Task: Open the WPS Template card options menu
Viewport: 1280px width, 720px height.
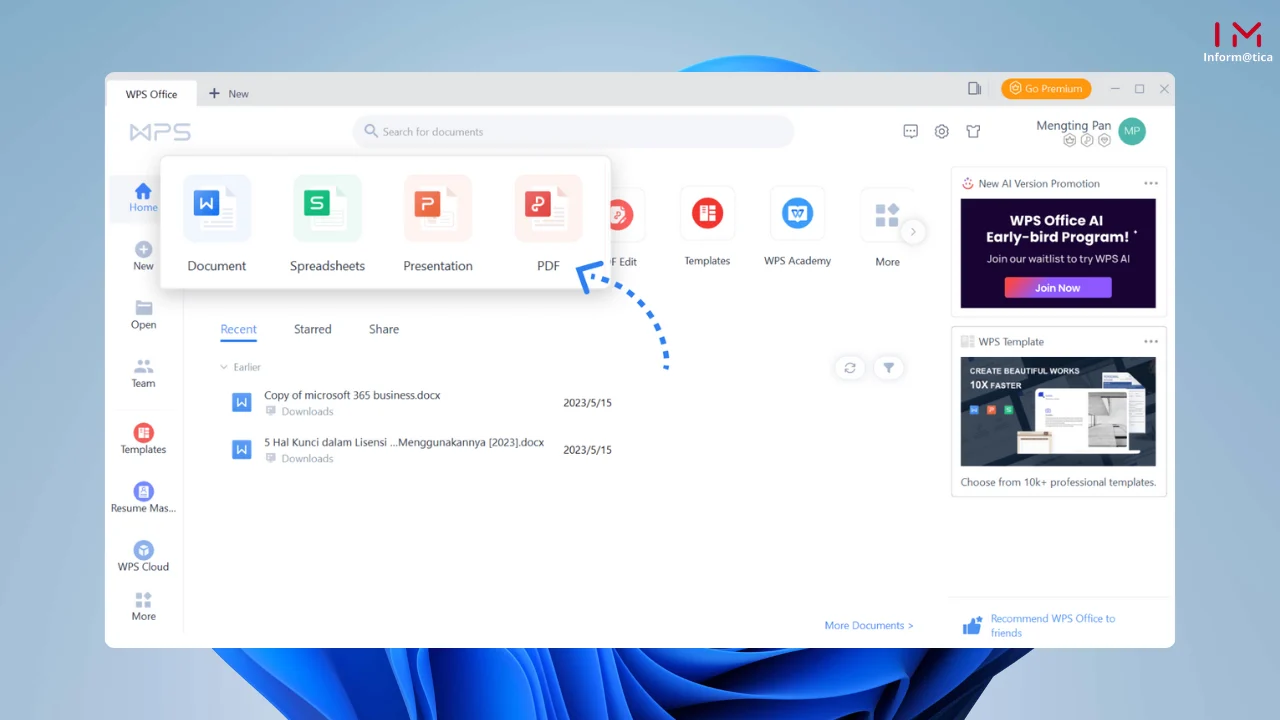Action: click(1150, 342)
